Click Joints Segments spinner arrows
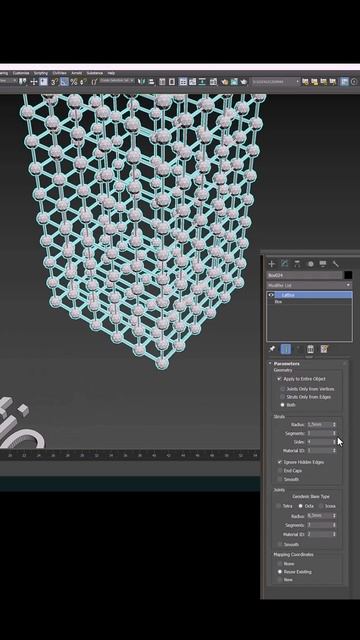 click(334, 525)
